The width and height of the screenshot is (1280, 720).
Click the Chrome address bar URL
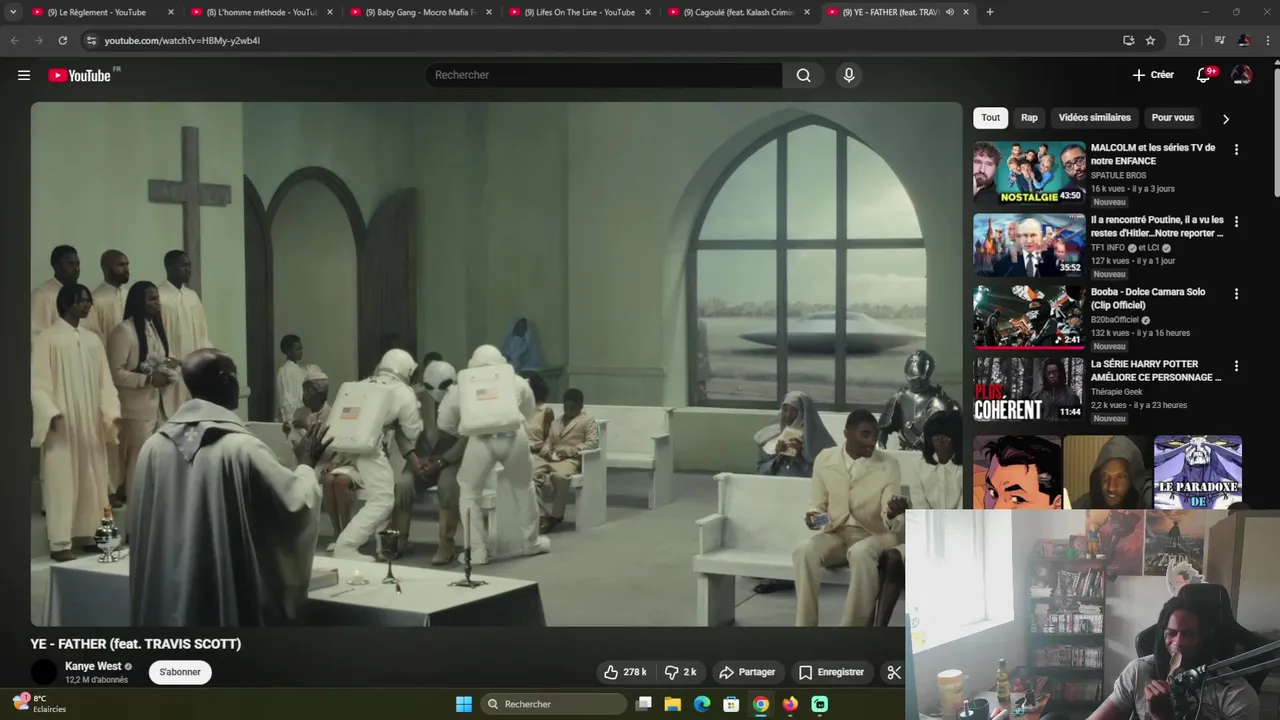182,40
